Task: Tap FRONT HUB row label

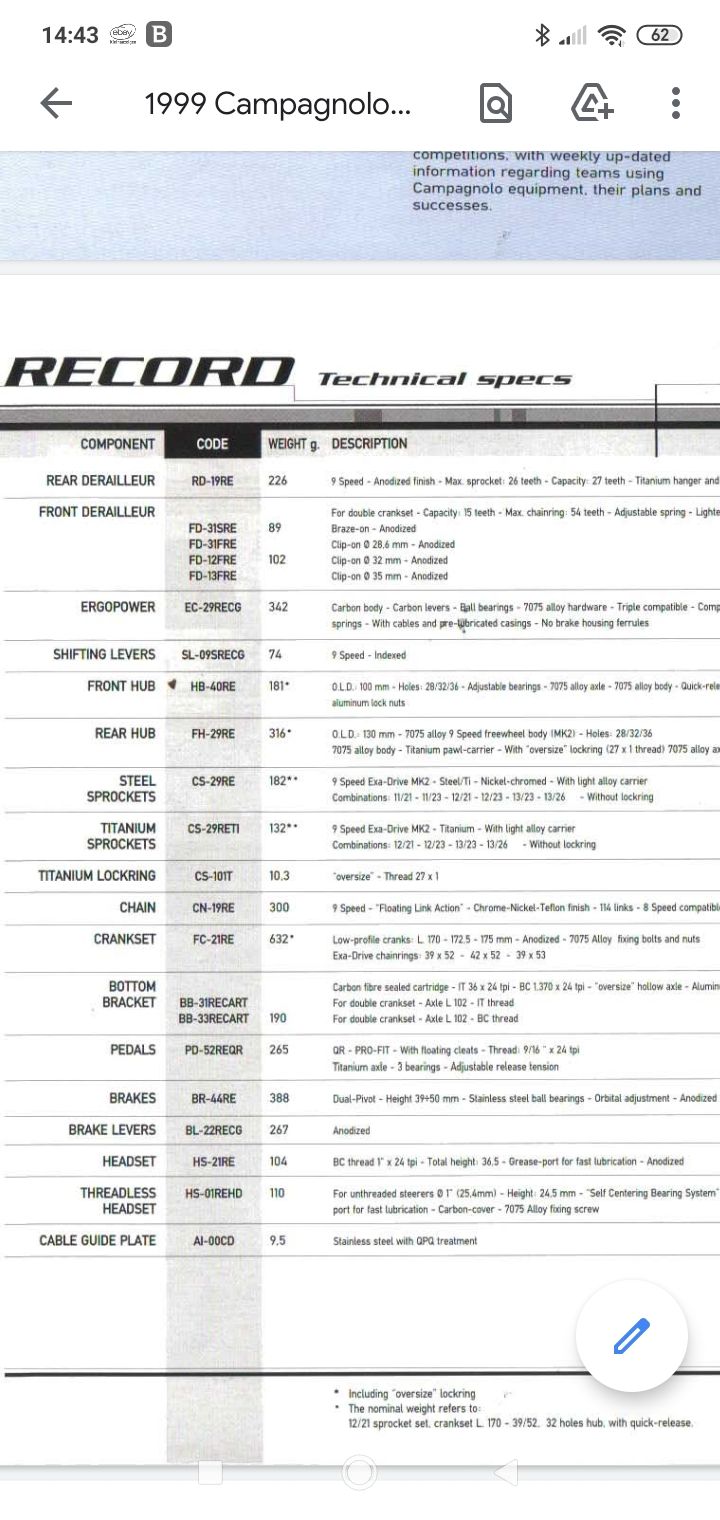Action: click(121, 686)
